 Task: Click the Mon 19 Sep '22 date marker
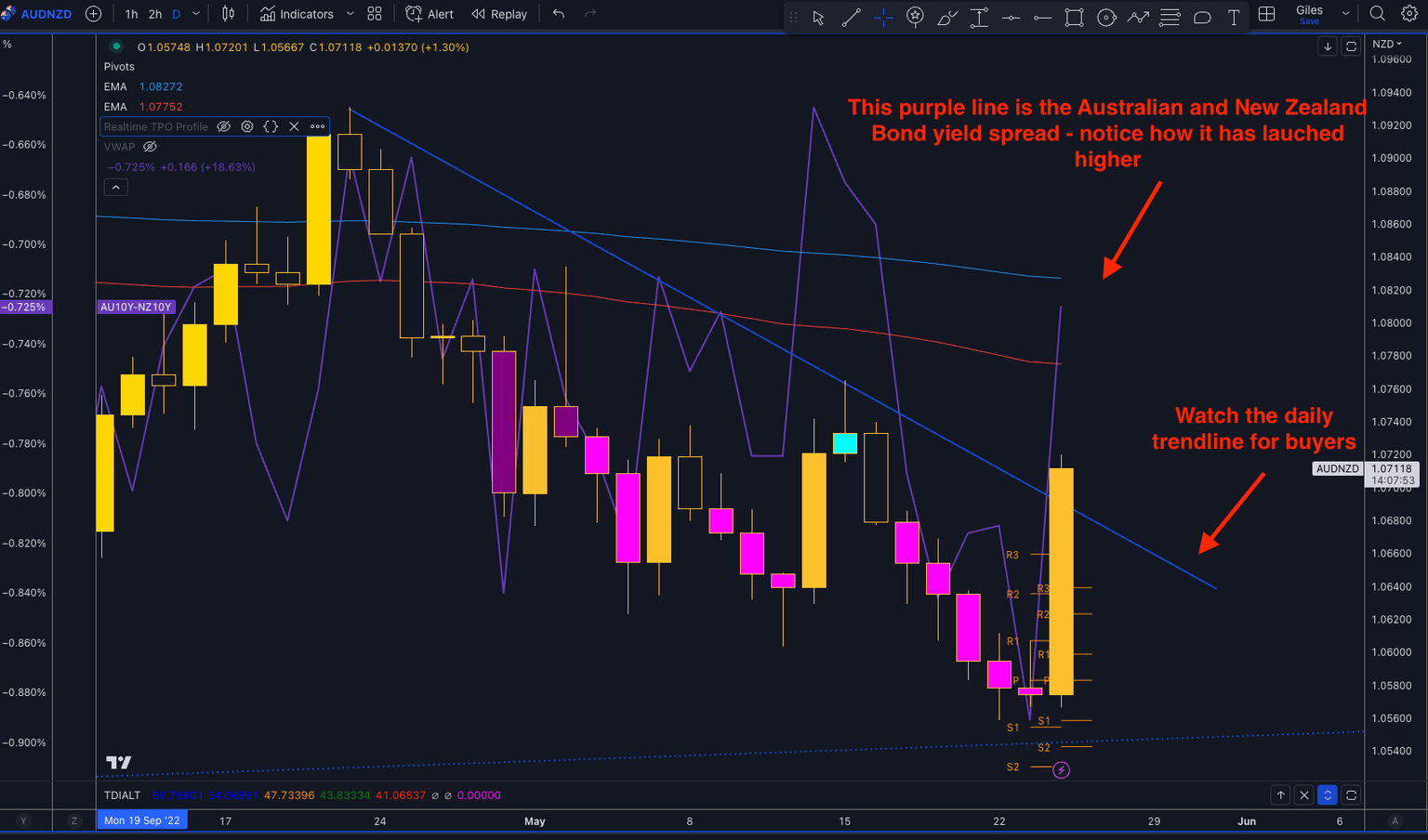coord(141,821)
